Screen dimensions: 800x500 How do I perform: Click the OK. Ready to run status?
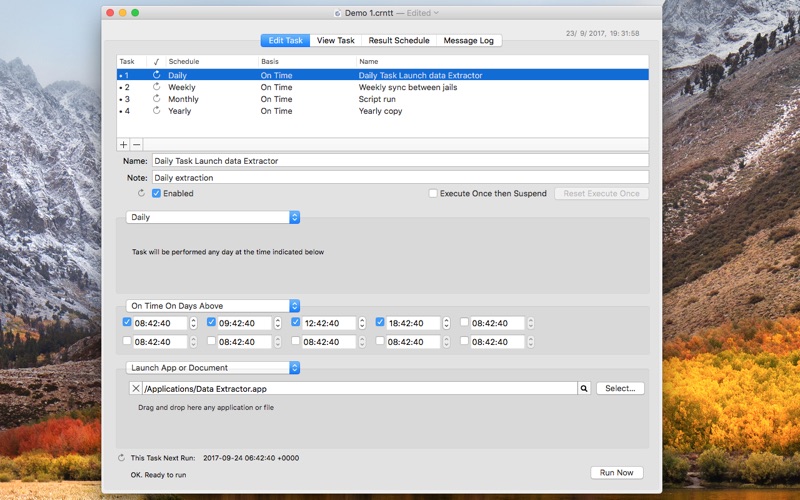point(158,474)
